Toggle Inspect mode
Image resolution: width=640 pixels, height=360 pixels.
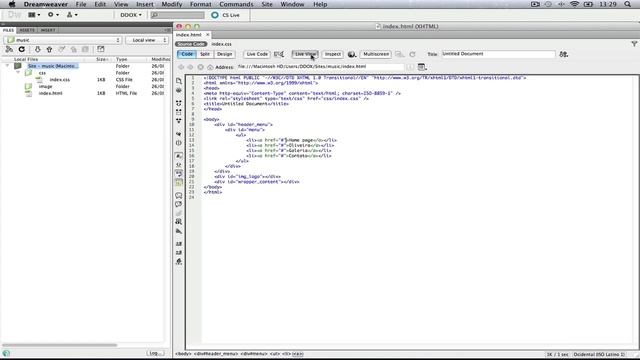(x=333, y=54)
